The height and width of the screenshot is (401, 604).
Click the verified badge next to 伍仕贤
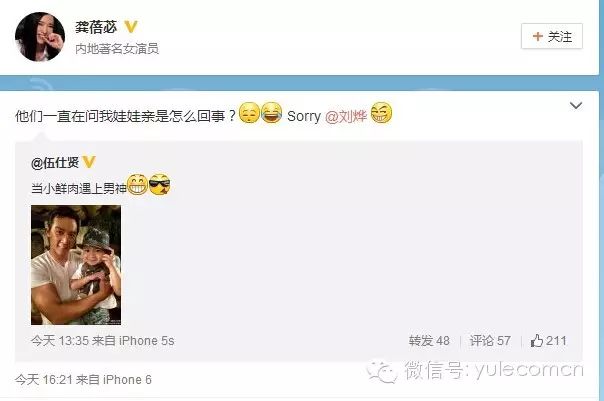coord(89,162)
